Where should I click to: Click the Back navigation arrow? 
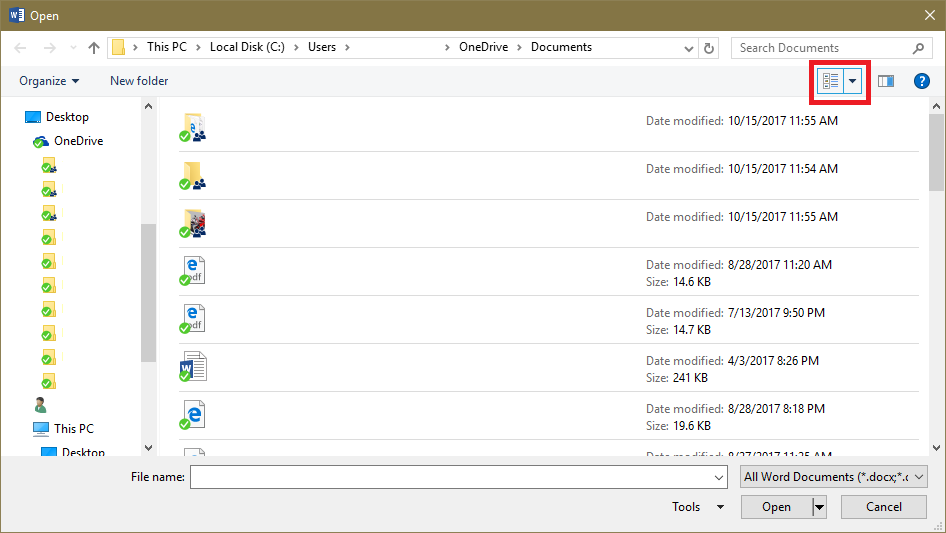tap(20, 48)
